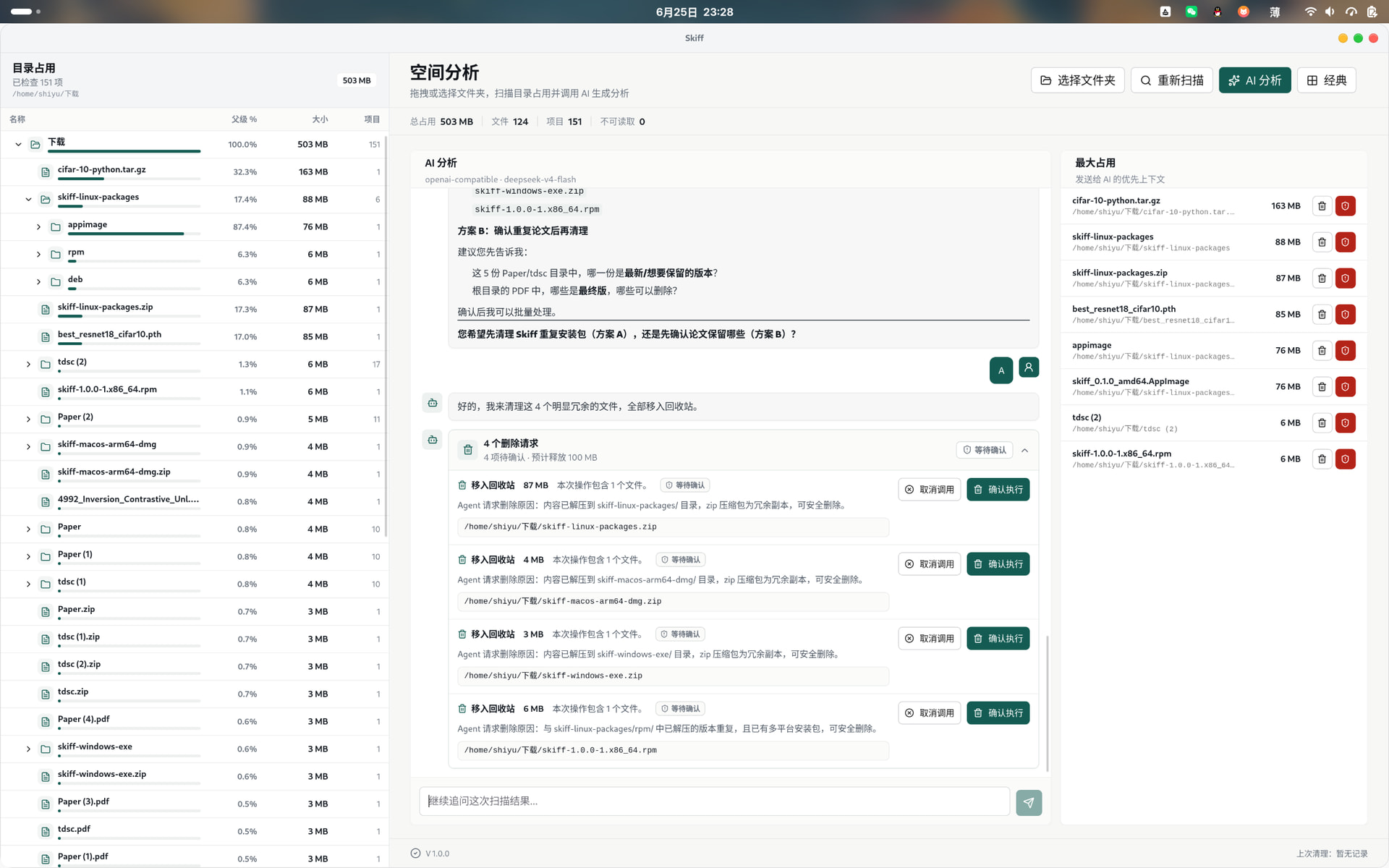Click the 继续追问这次扫描结果 input field
The image size is (1389, 868).
pyautogui.click(x=715, y=801)
